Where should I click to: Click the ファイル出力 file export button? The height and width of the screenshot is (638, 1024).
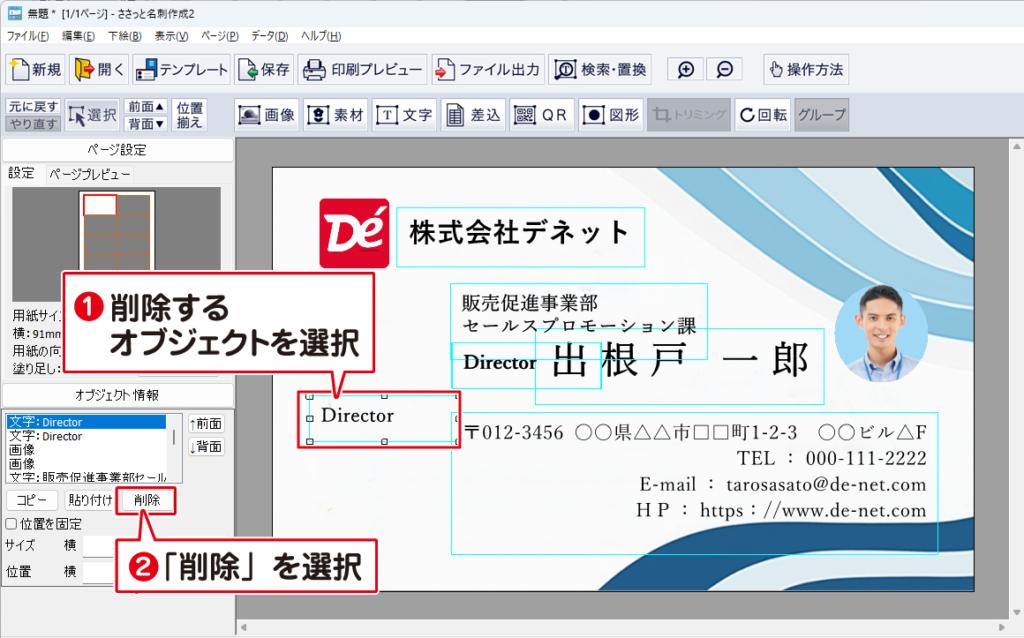(487, 69)
